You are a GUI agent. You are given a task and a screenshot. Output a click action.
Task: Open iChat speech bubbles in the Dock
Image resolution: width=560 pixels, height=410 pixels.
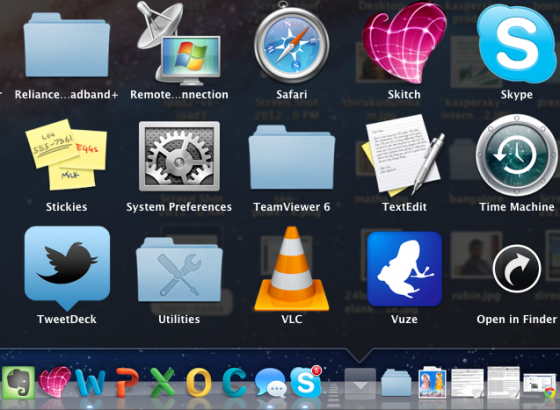click(x=270, y=383)
